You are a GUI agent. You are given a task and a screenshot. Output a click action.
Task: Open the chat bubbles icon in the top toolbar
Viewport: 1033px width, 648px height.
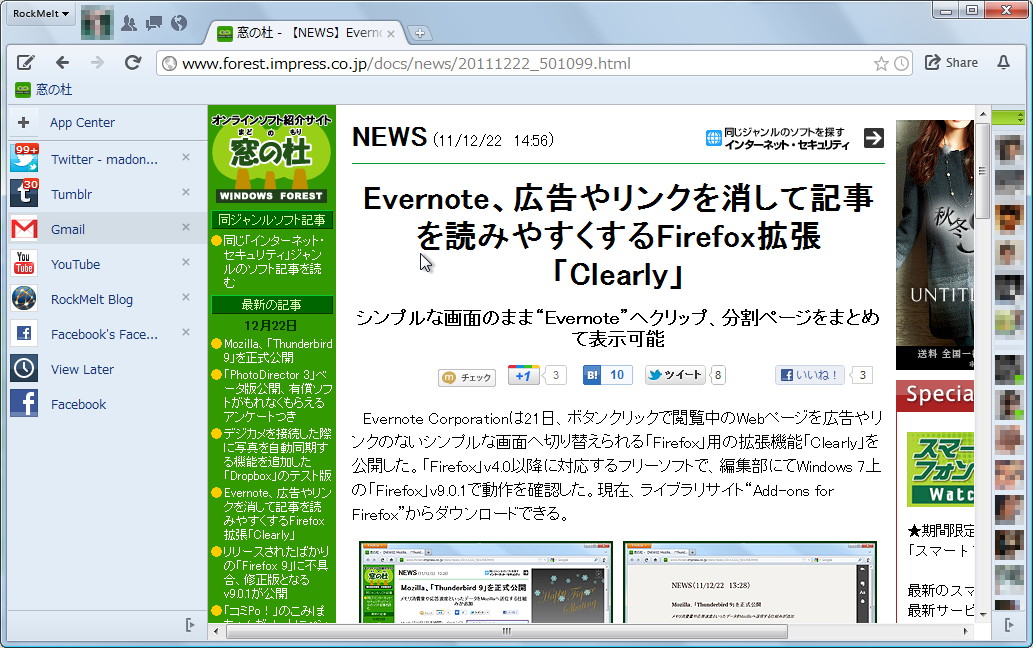[153, 21]
